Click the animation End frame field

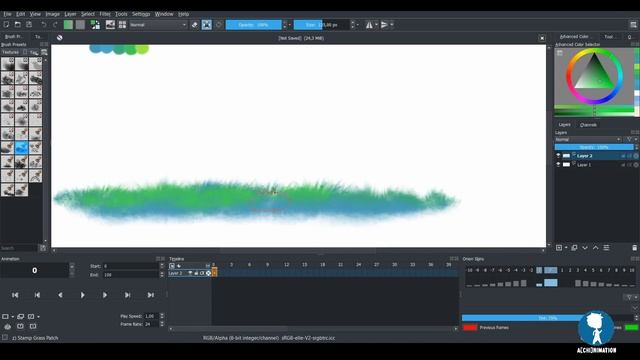(x=130, y=275)
